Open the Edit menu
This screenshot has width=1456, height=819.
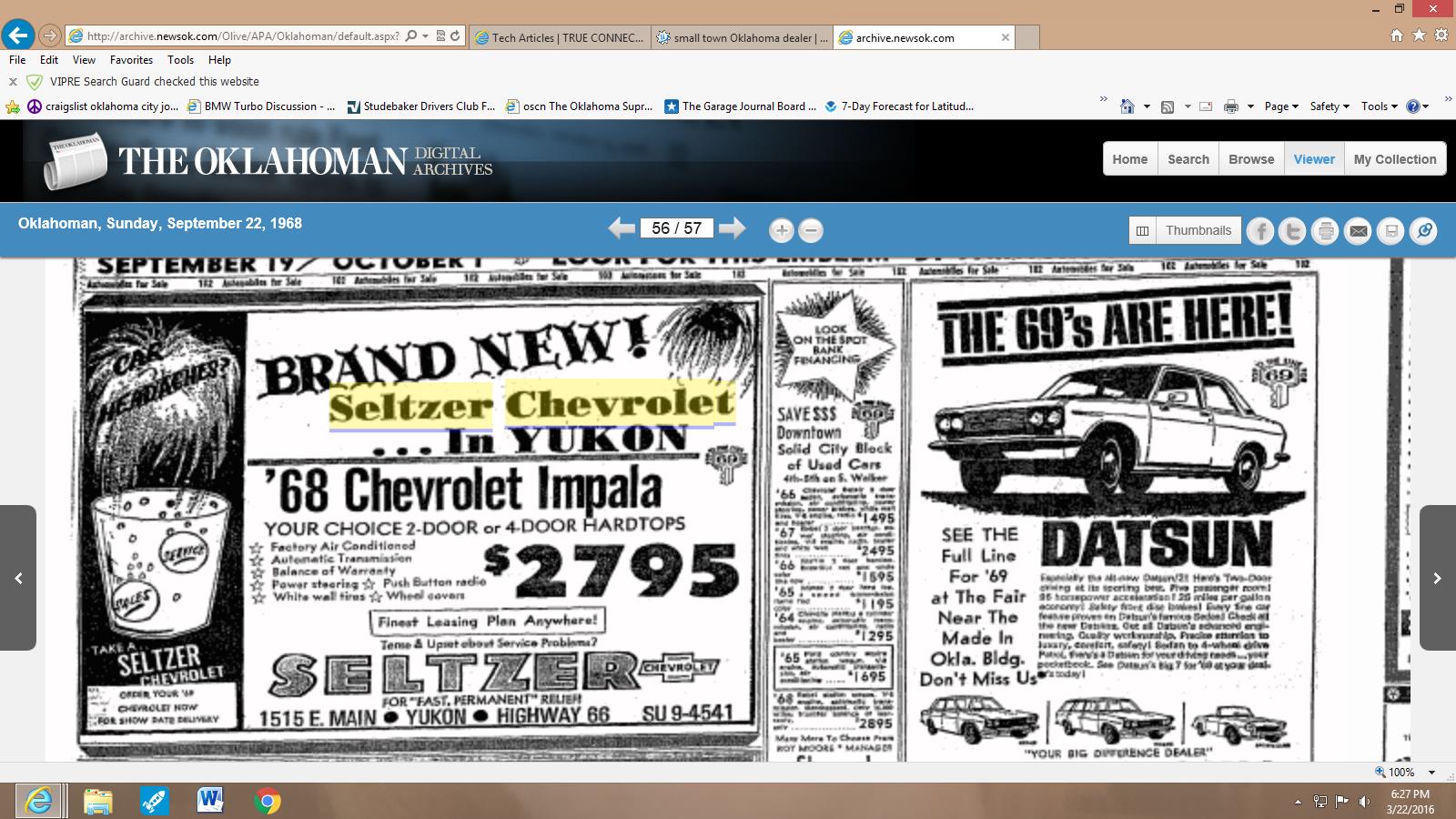[49, 60]
